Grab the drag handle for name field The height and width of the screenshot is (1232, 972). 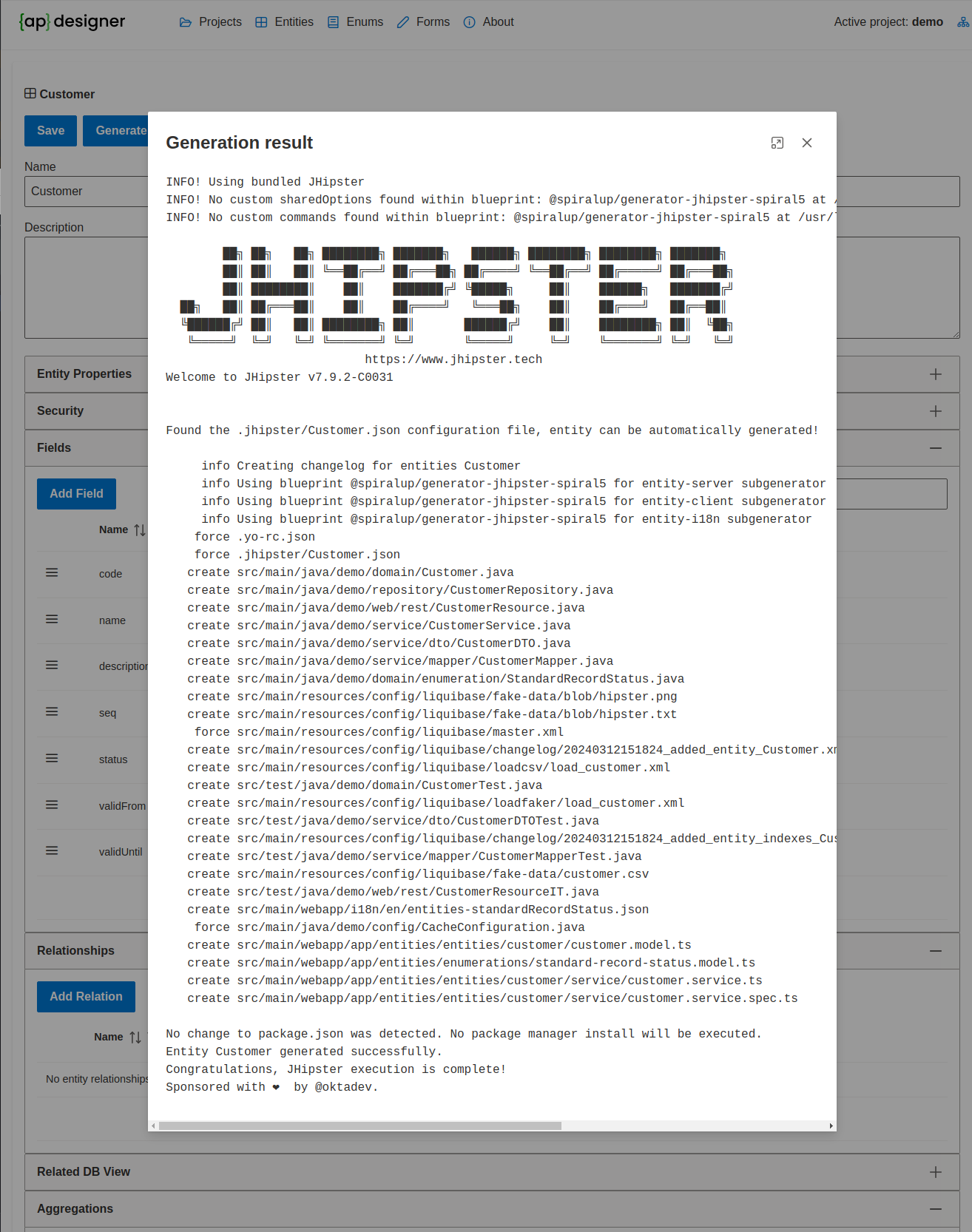(x=52, y=620)
